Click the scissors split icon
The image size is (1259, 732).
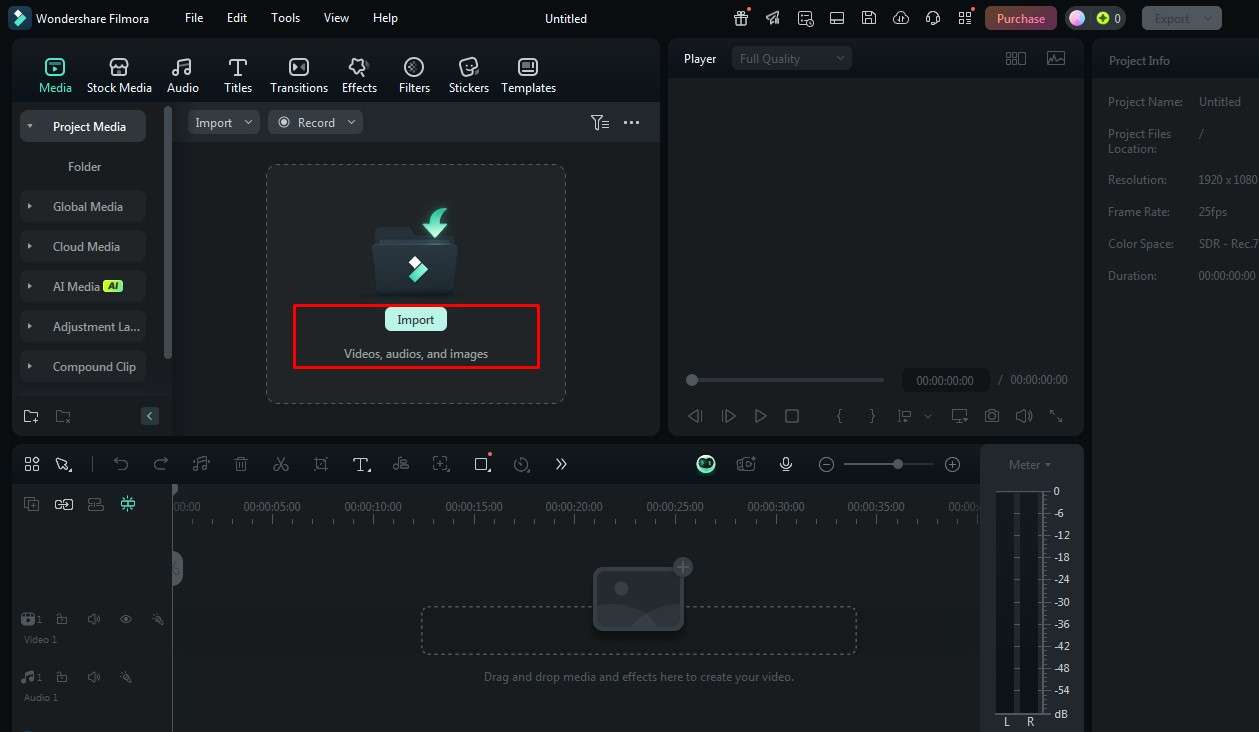tap(281, 464)
